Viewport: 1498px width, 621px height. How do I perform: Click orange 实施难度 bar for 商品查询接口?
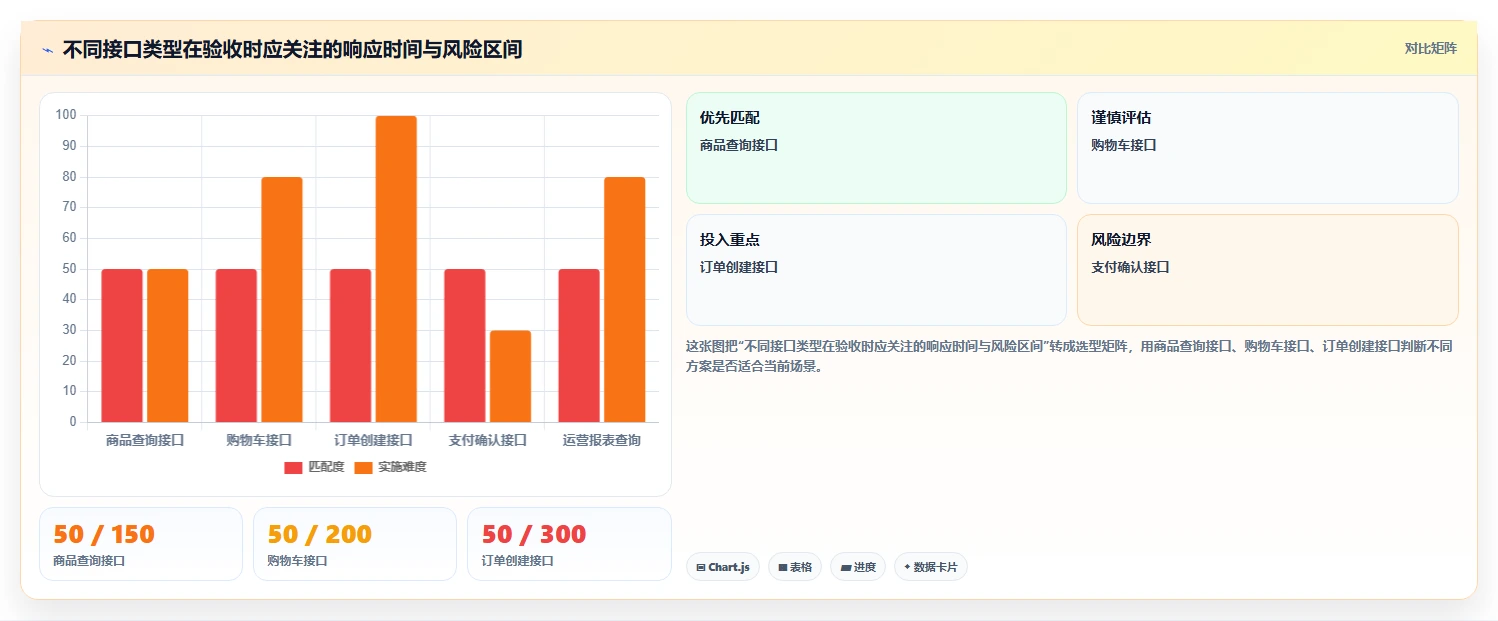click(167, 345)
